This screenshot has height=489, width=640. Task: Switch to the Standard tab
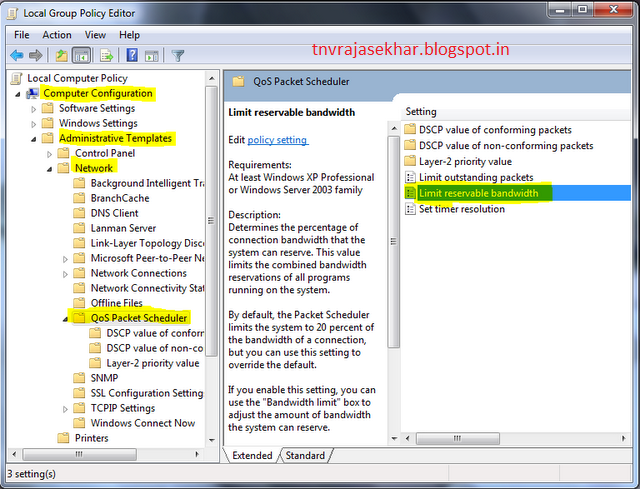pyautogui.click(x=305, y=455)
